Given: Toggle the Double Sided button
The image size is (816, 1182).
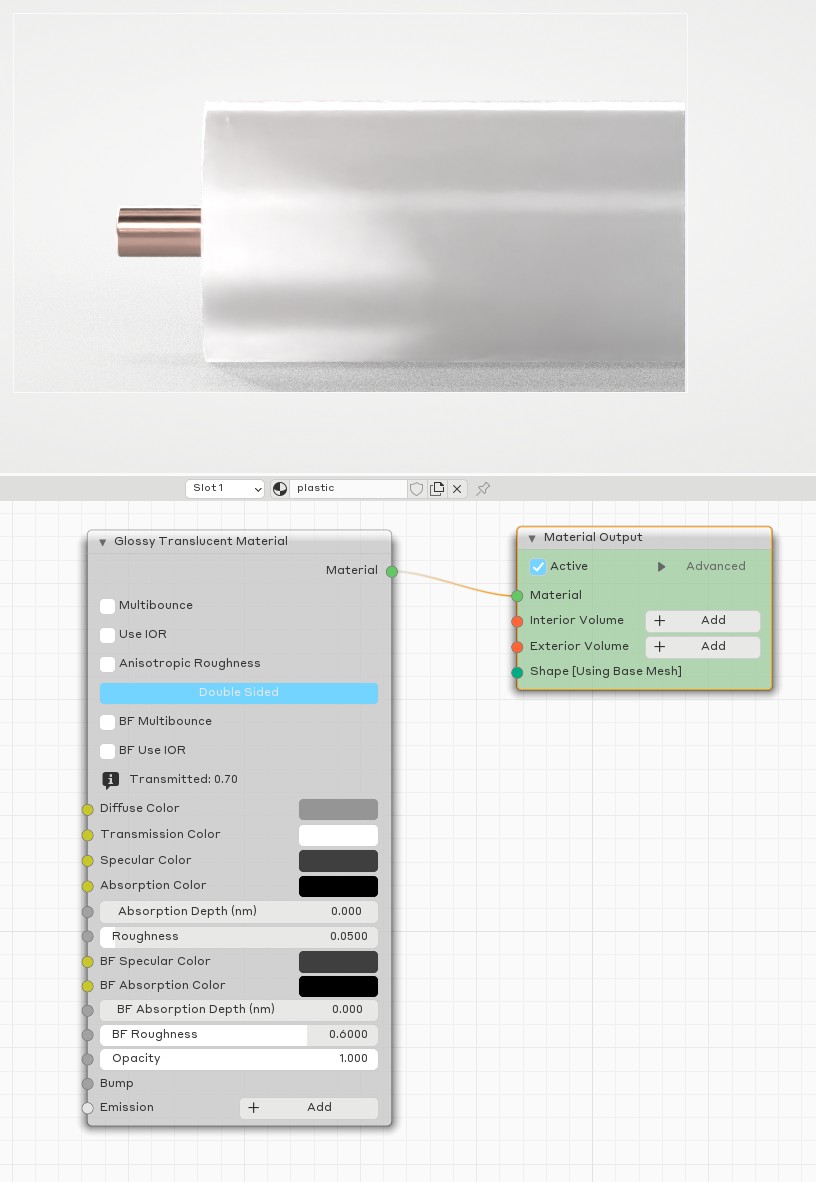Looking at the screenshot, I should point(239,693).
